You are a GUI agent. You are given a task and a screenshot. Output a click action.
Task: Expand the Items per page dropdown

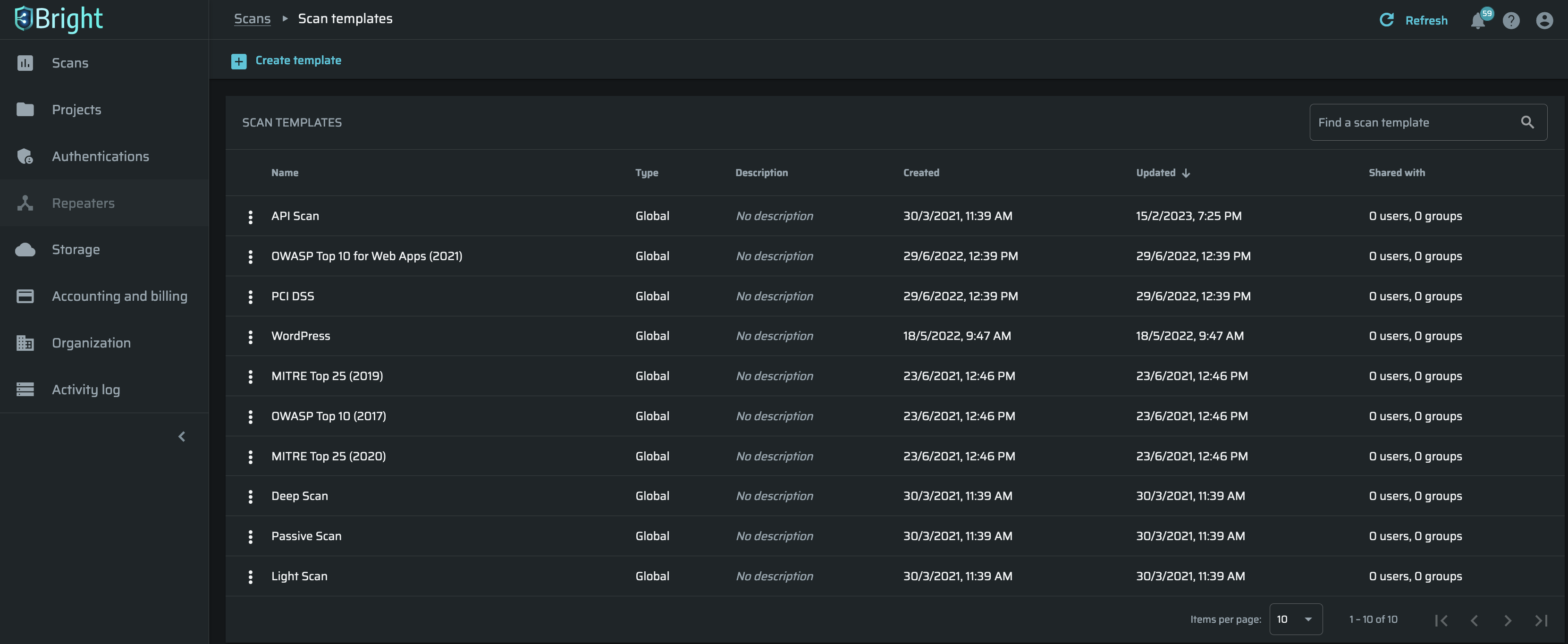click(x=1295, y=619)
